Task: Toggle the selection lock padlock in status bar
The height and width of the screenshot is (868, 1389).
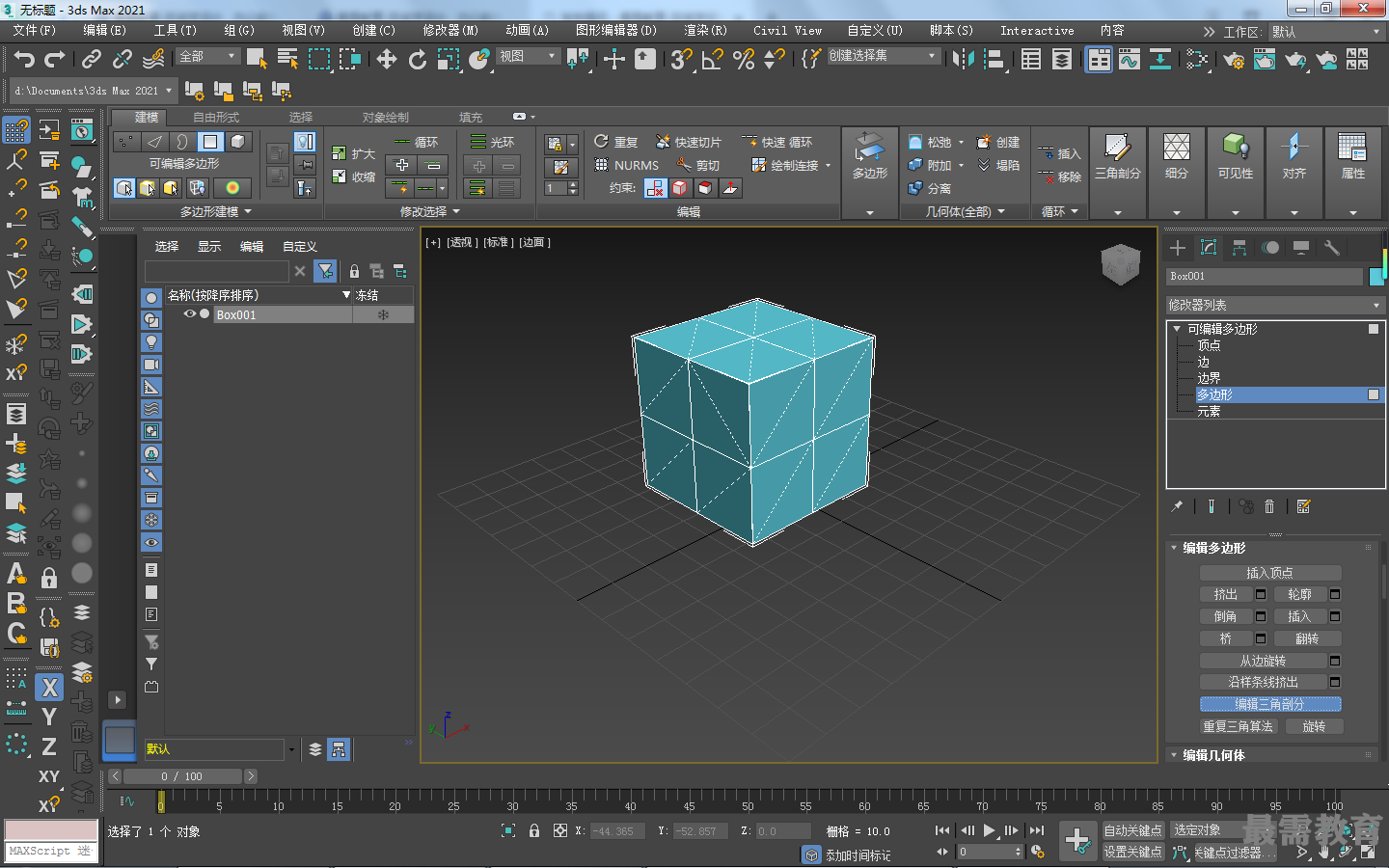Action: point(534,830)
